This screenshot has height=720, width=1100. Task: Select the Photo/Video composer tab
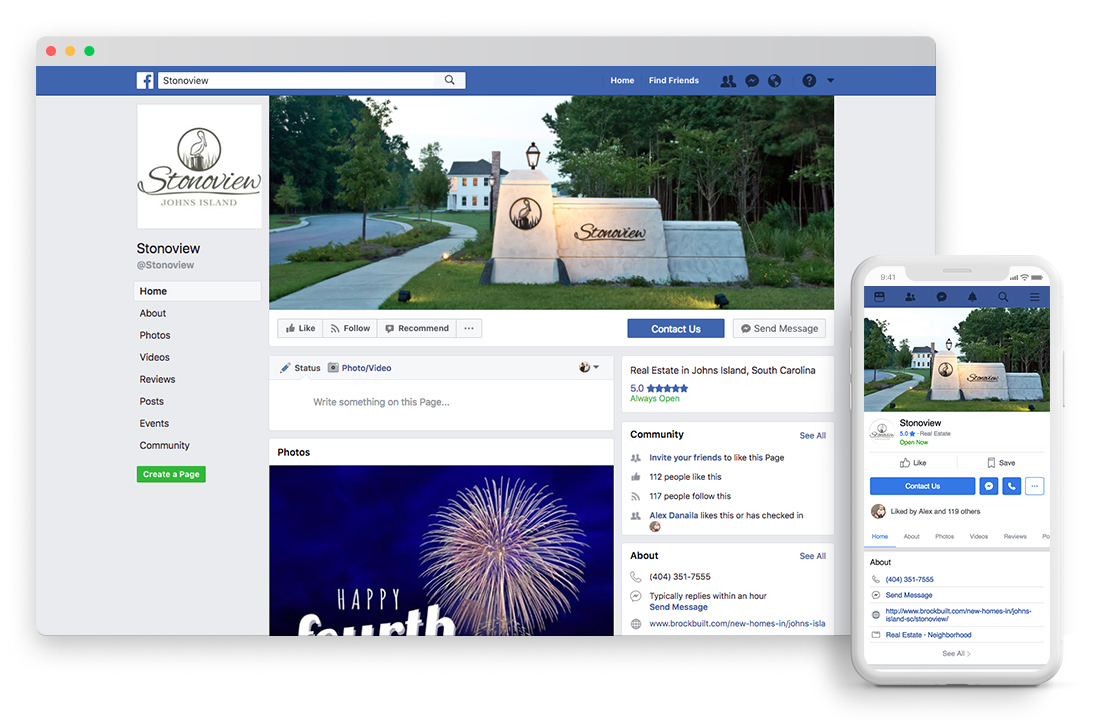[360, 368]
